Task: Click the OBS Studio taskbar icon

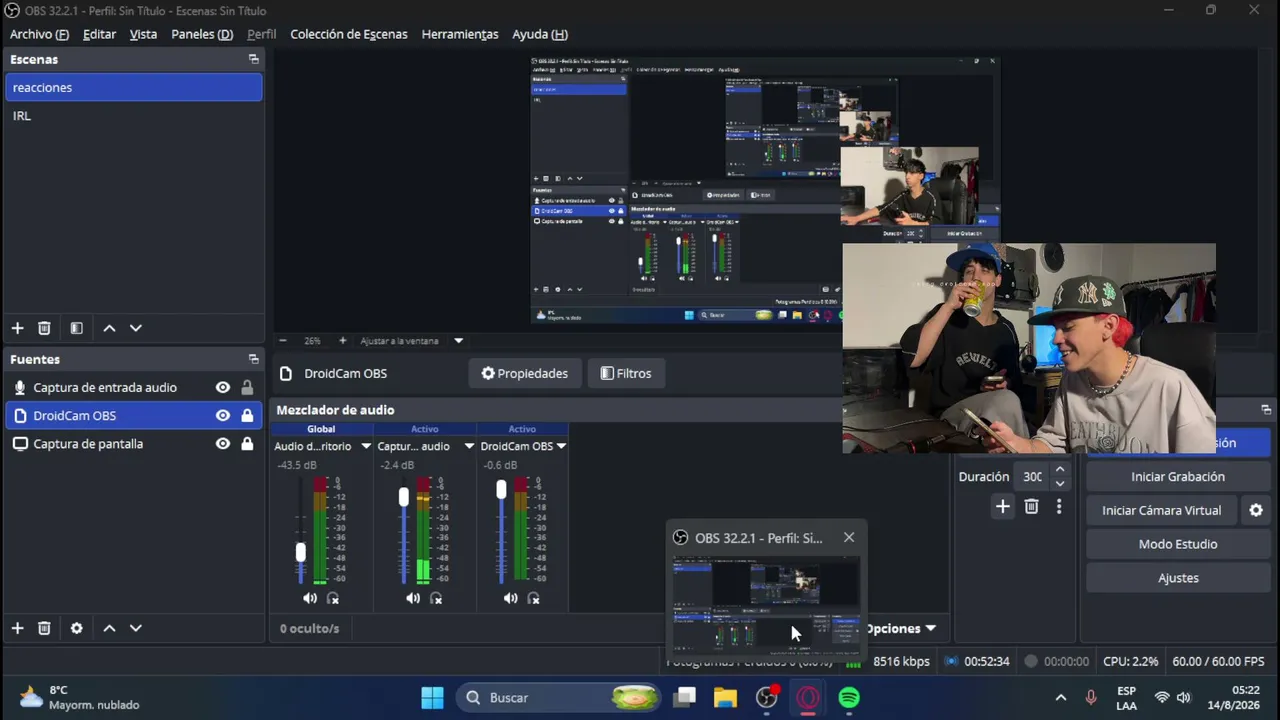Action: coord(767,698)
